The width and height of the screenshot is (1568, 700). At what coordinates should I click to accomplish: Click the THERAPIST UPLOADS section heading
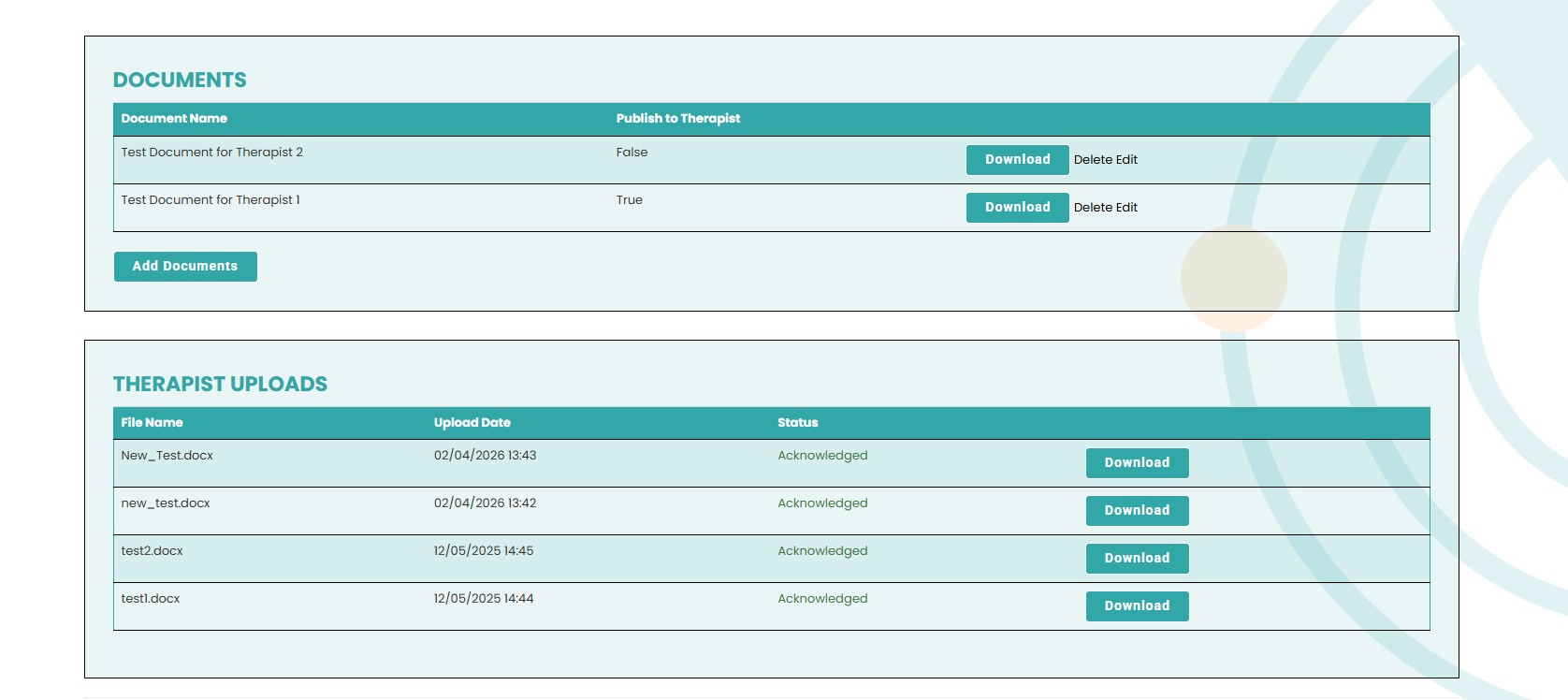[220, 385]
